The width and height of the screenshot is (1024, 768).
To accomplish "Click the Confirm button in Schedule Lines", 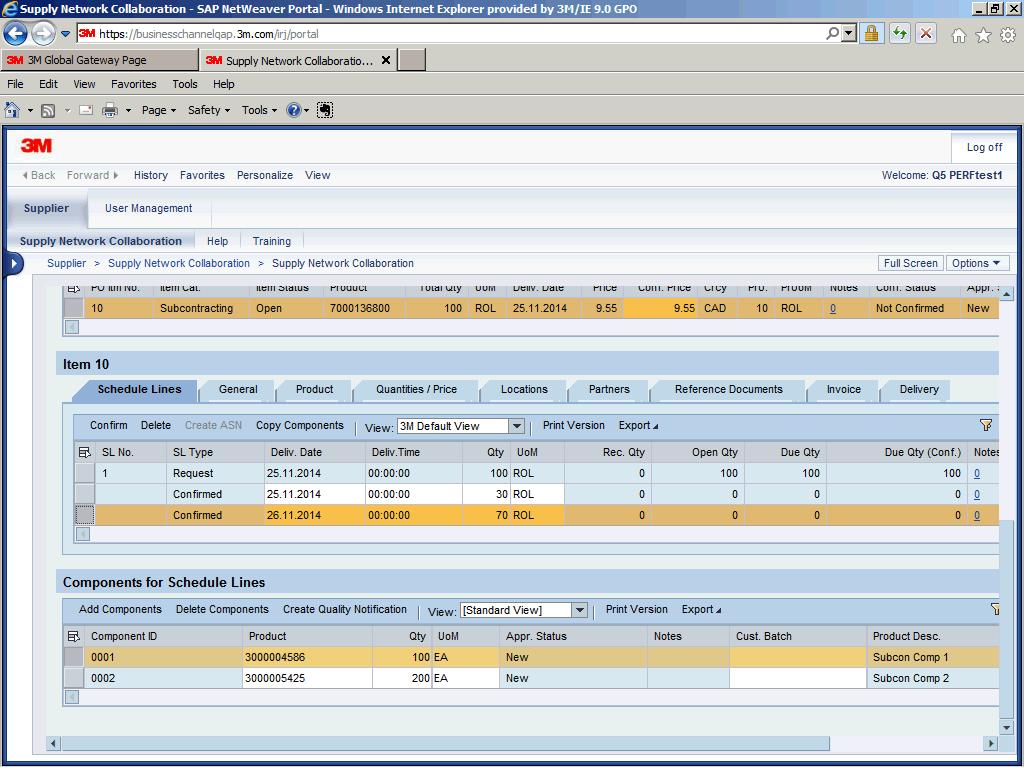I will click(108, 425).
